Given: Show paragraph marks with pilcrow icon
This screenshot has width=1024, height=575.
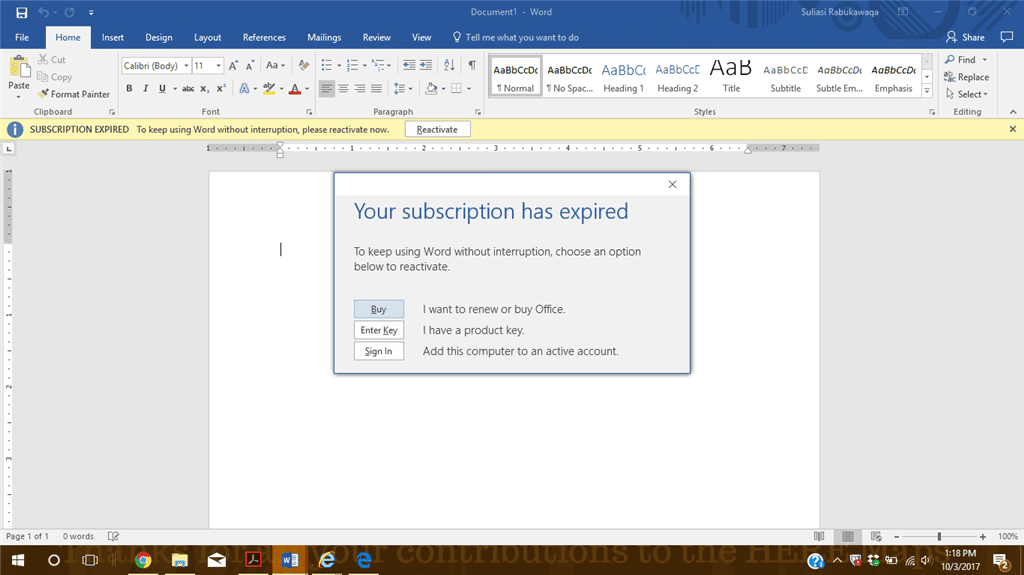Looking at the screenshot, I should [x=472, y=65].
